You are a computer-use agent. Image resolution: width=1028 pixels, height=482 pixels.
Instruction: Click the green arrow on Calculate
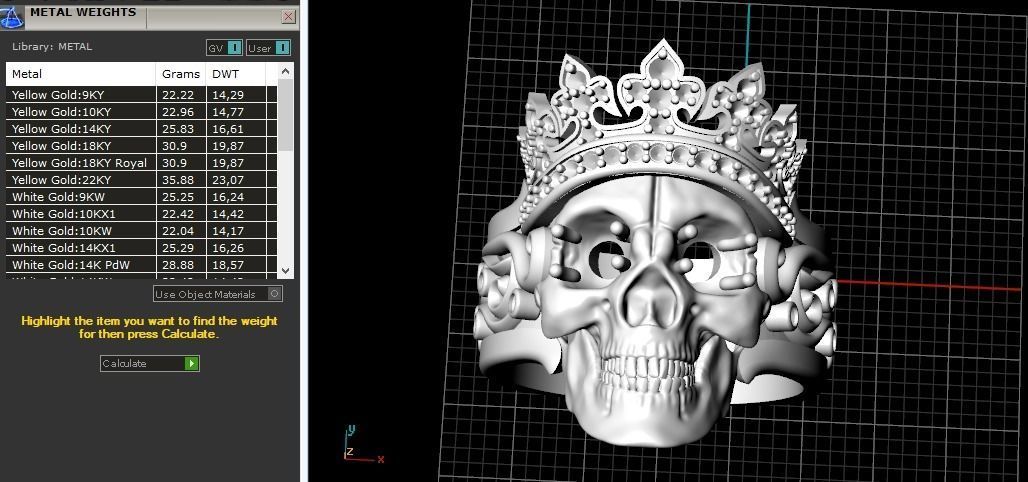(191, 363)
